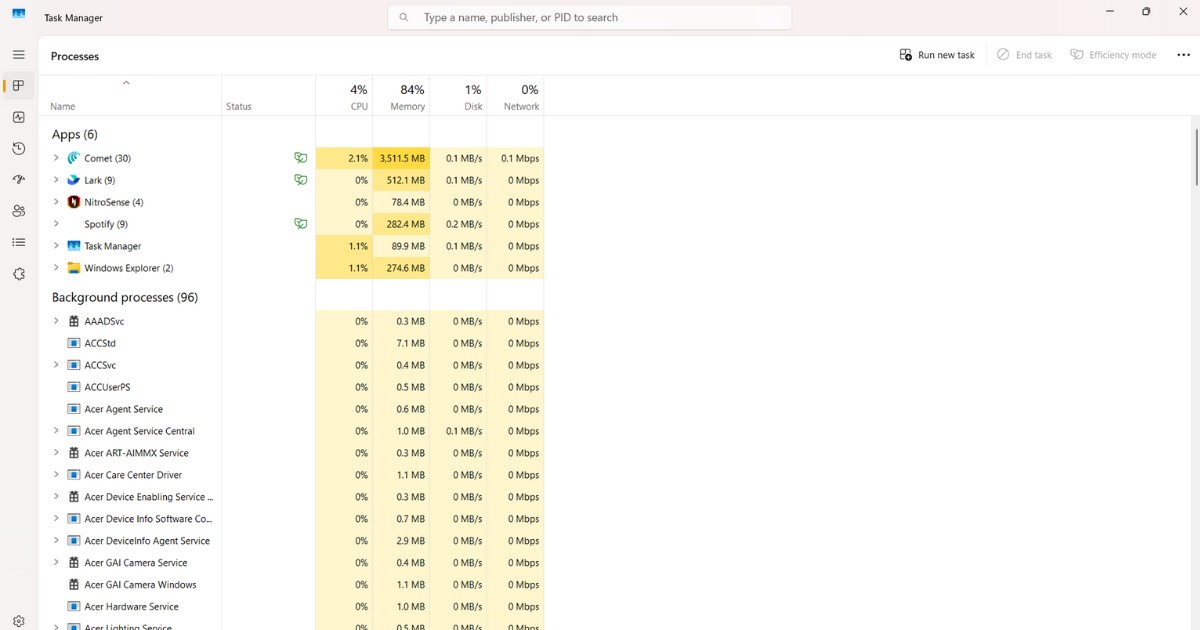Open the Performance page in the sidebar
The height and width of the screenshot is (630, 1200).
[18, 117]
